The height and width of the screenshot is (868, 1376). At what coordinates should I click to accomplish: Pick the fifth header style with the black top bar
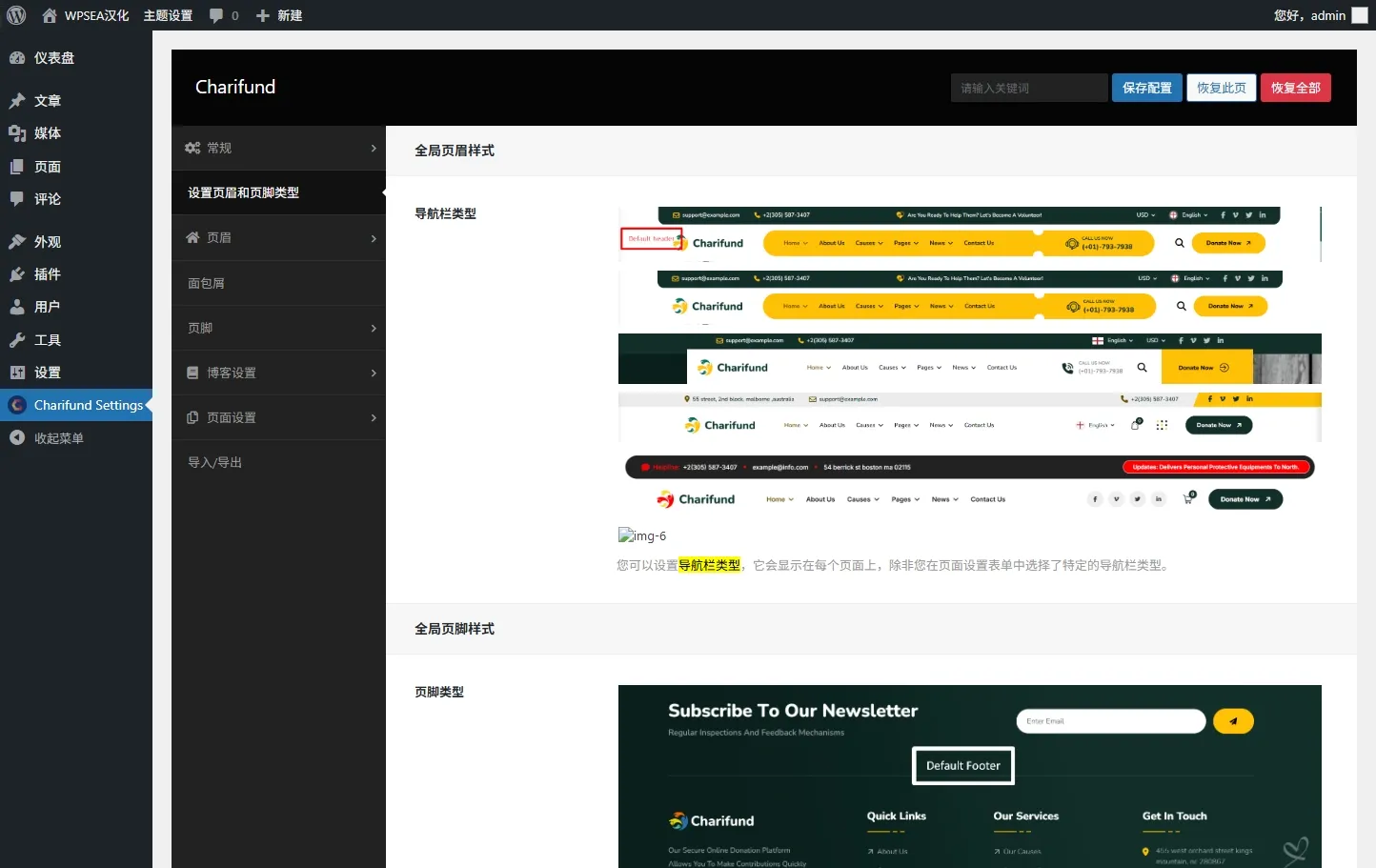point(968,483)
